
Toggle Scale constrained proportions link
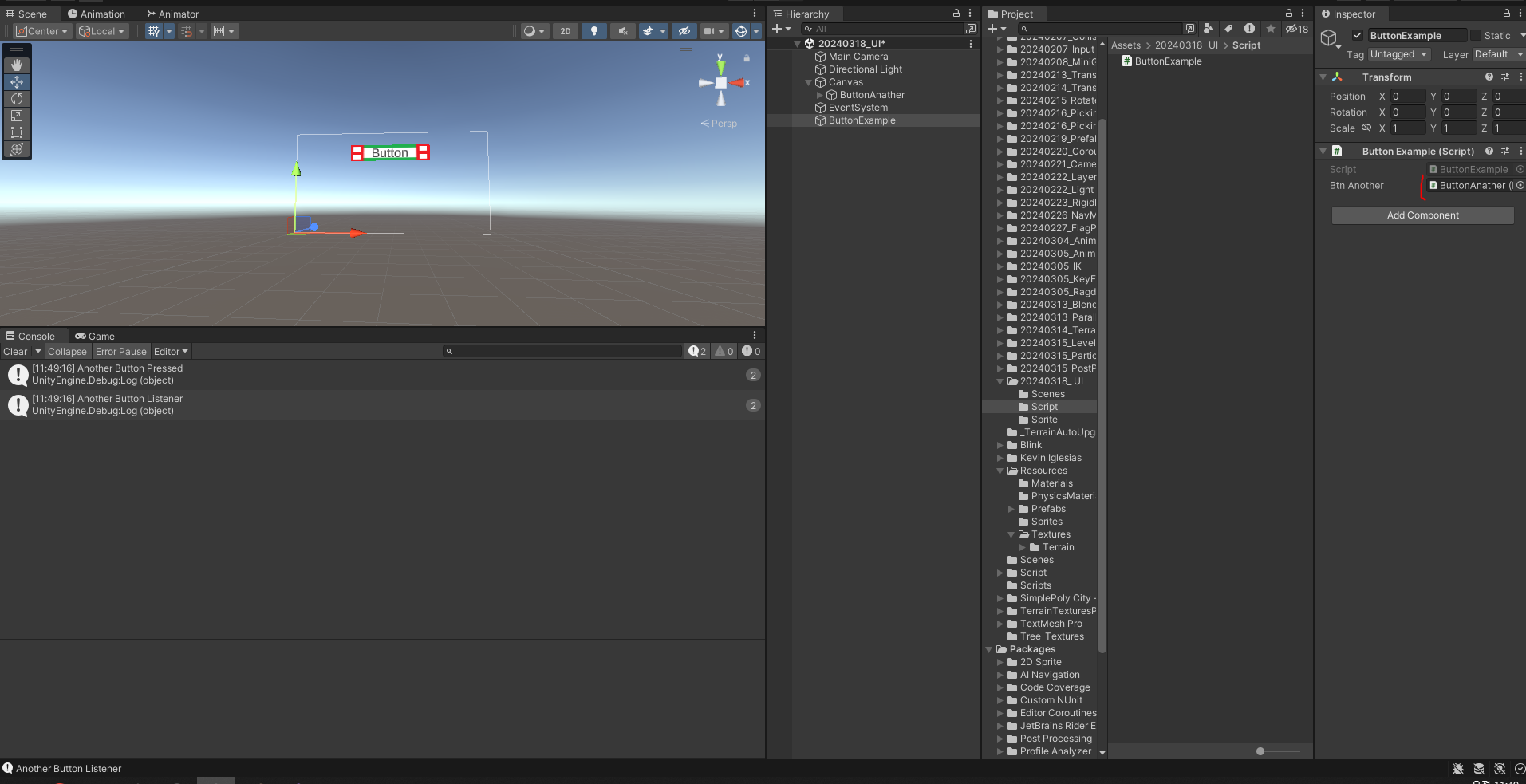[1366, 128]
